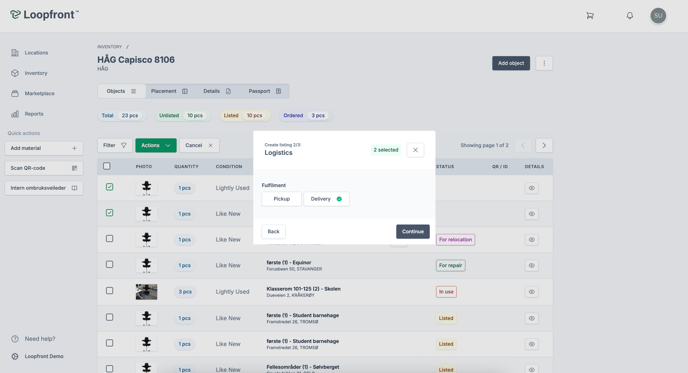Switch to the Details tab
Image resolution: width=688 pixels, height=373 pixels.
[x=217, y=91]
